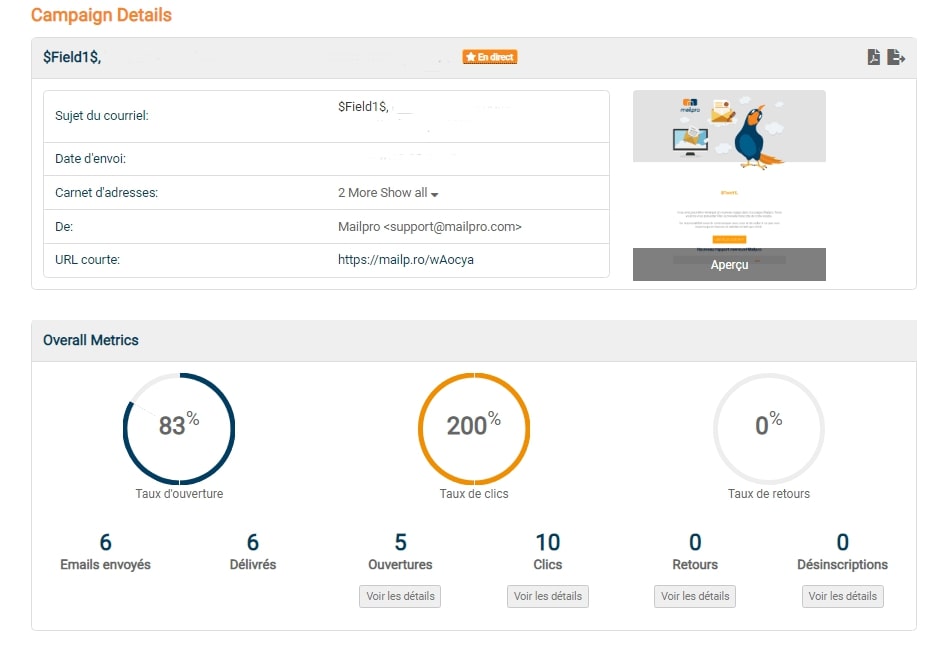Click the star icon on the En direct badge

pos(471,57)
